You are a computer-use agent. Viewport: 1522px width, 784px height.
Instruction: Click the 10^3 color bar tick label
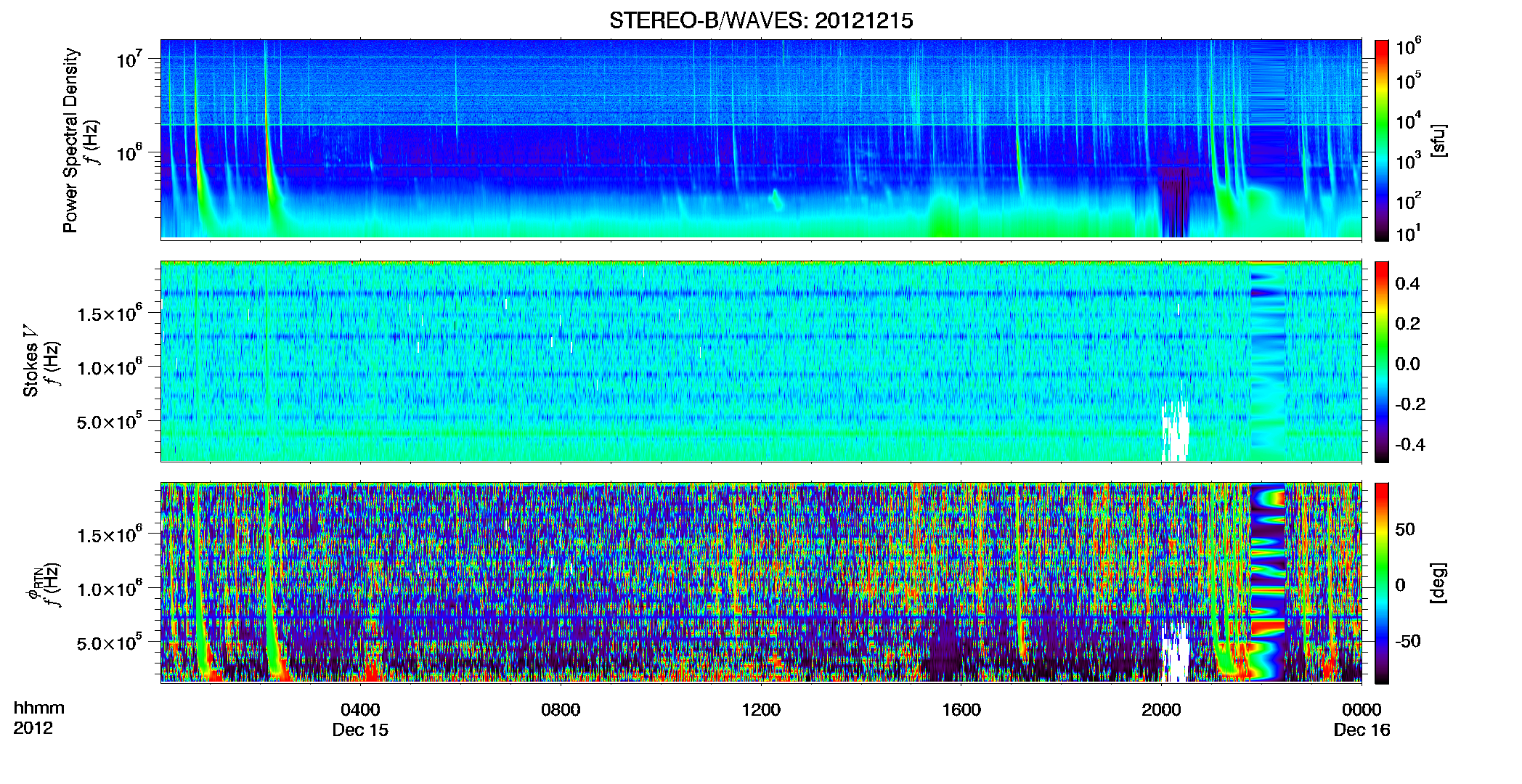1409,160
